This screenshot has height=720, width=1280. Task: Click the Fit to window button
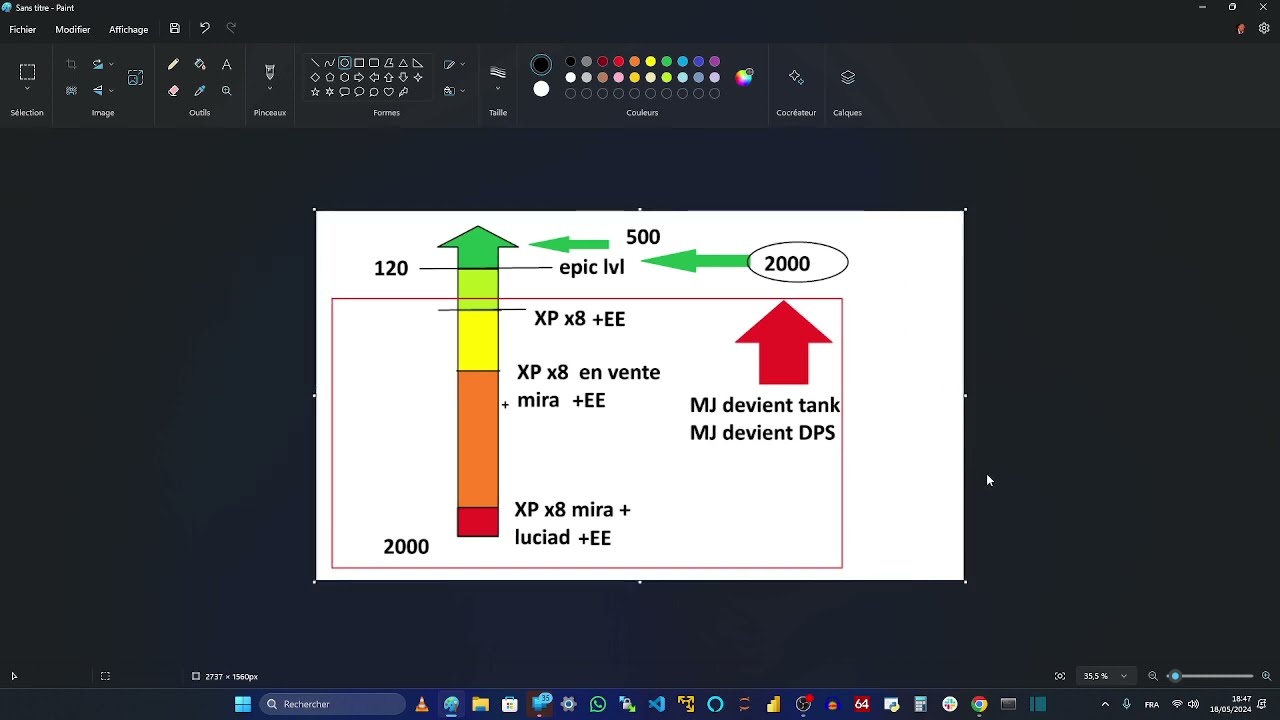pyautogui.click(x=1060, y=676)
